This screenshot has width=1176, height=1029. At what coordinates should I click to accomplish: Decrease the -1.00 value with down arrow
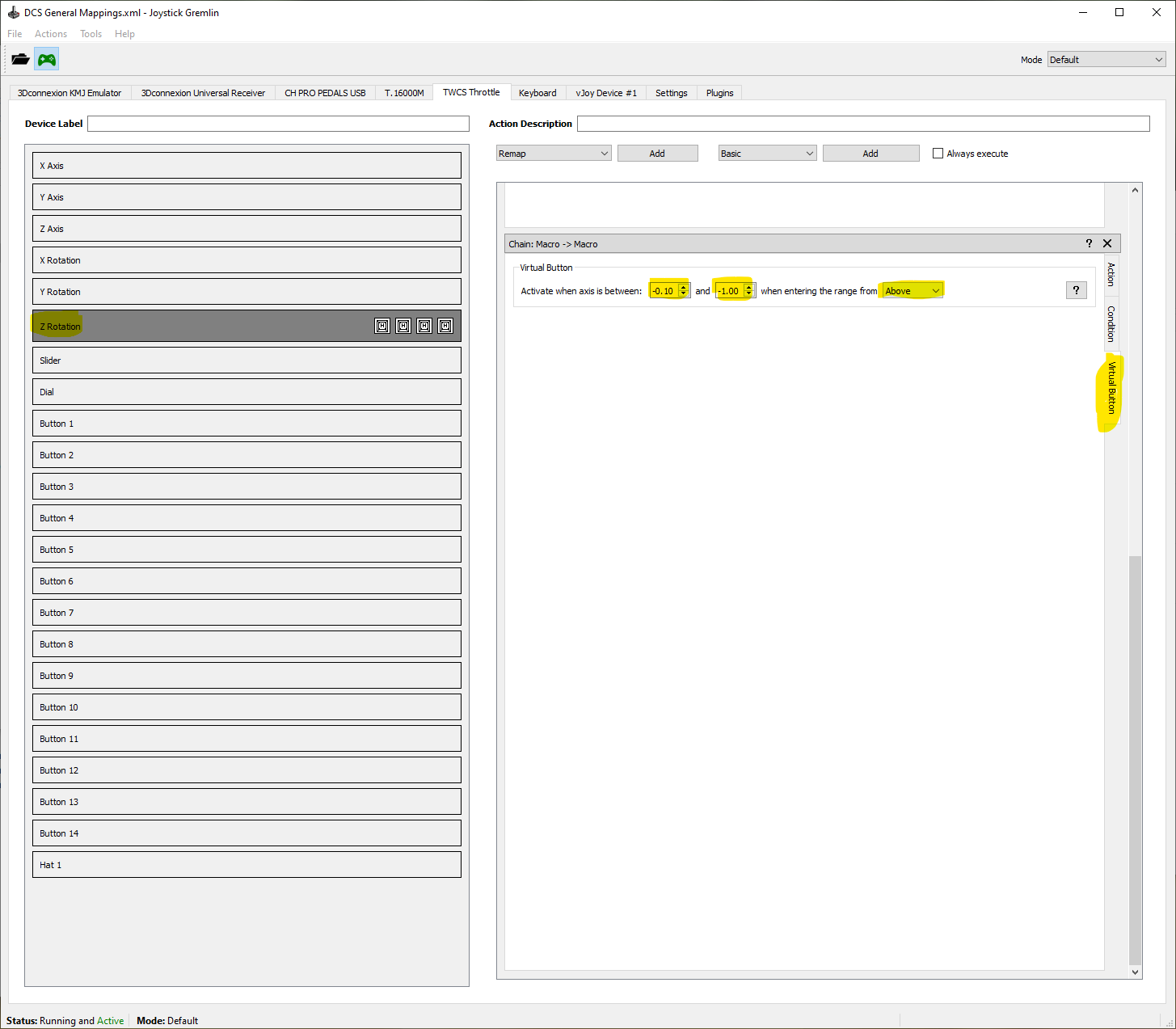pyautogui.click(x=749, y=295)
